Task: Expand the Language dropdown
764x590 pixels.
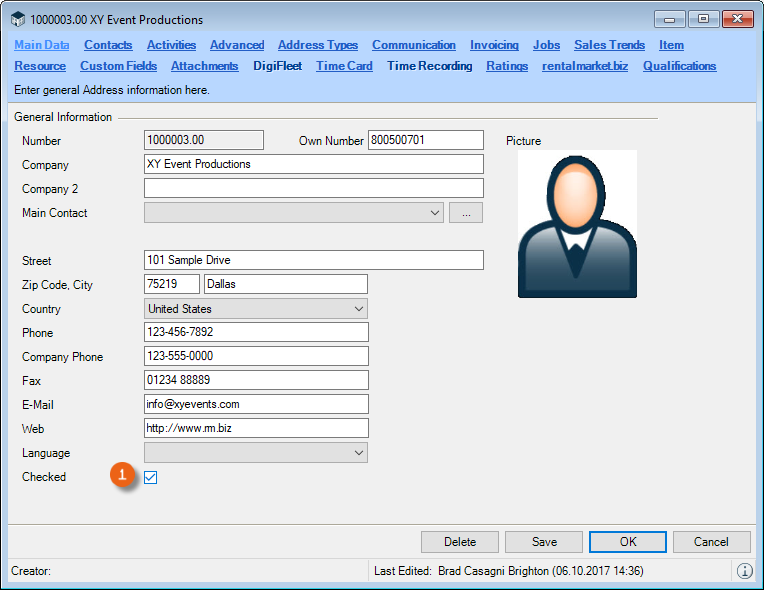Action: tap(359, 453)
